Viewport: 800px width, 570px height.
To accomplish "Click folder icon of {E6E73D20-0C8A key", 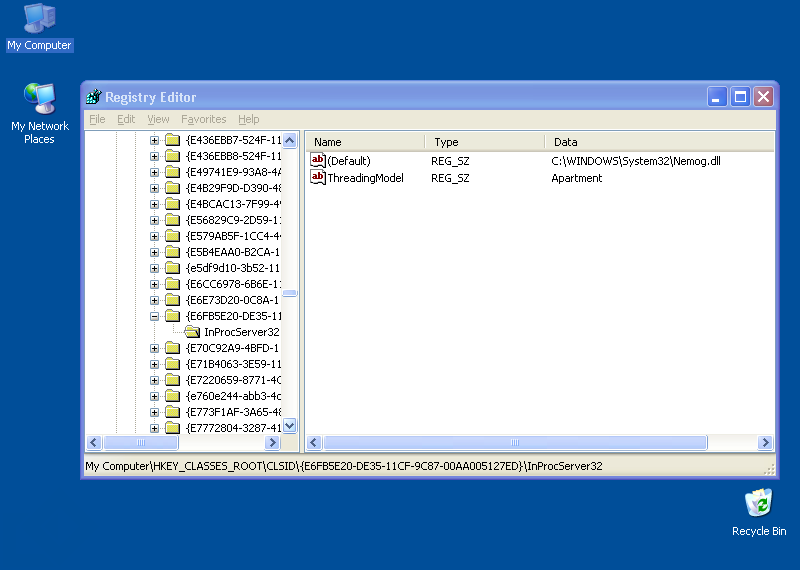I will (173, 300).
